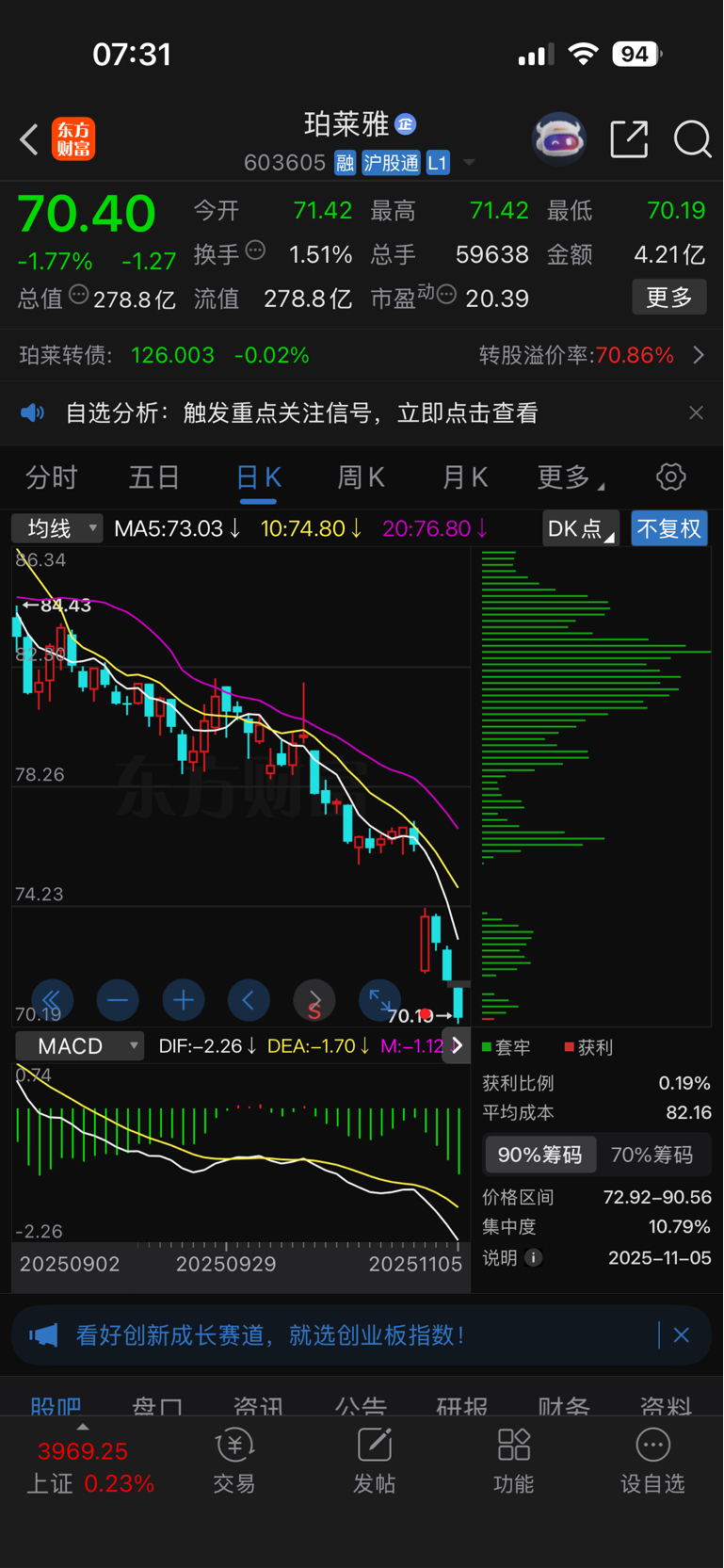Open chart settings gear icon
Image resolution: width=724 pixels, height=1568 pixels.
pos(670,477)
